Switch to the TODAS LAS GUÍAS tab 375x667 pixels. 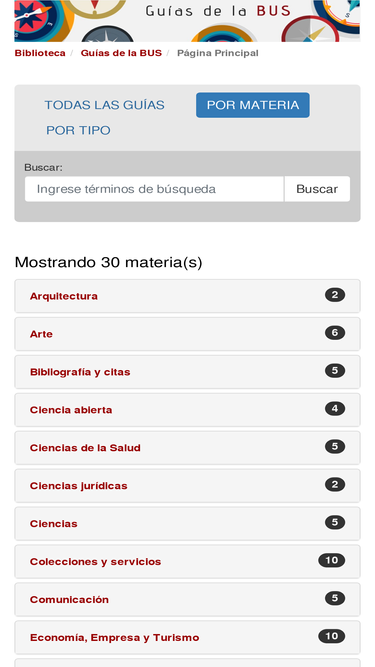pyautogui.click(x=105, y=105)
